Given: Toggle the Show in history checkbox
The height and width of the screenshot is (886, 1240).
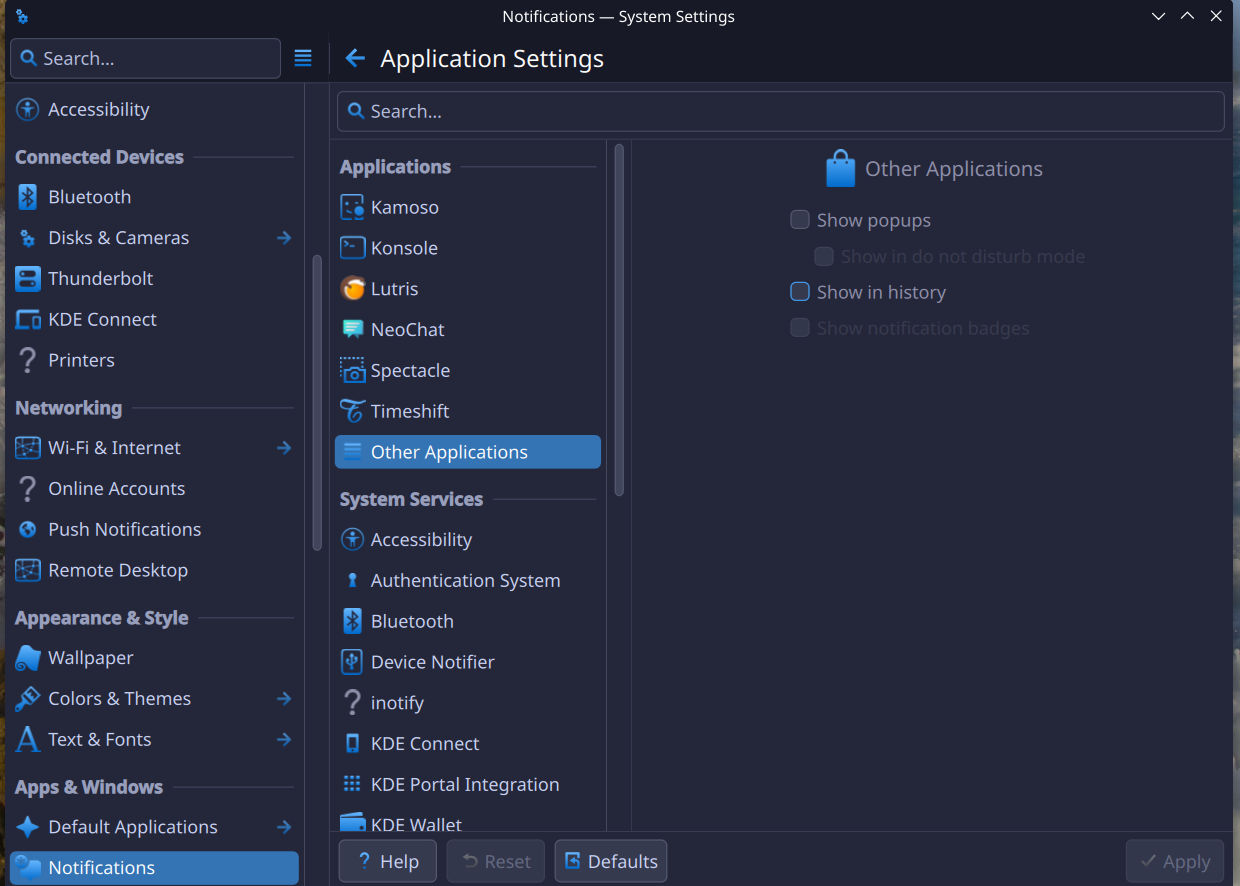Looking at the screenshot, I should (800, 292).
